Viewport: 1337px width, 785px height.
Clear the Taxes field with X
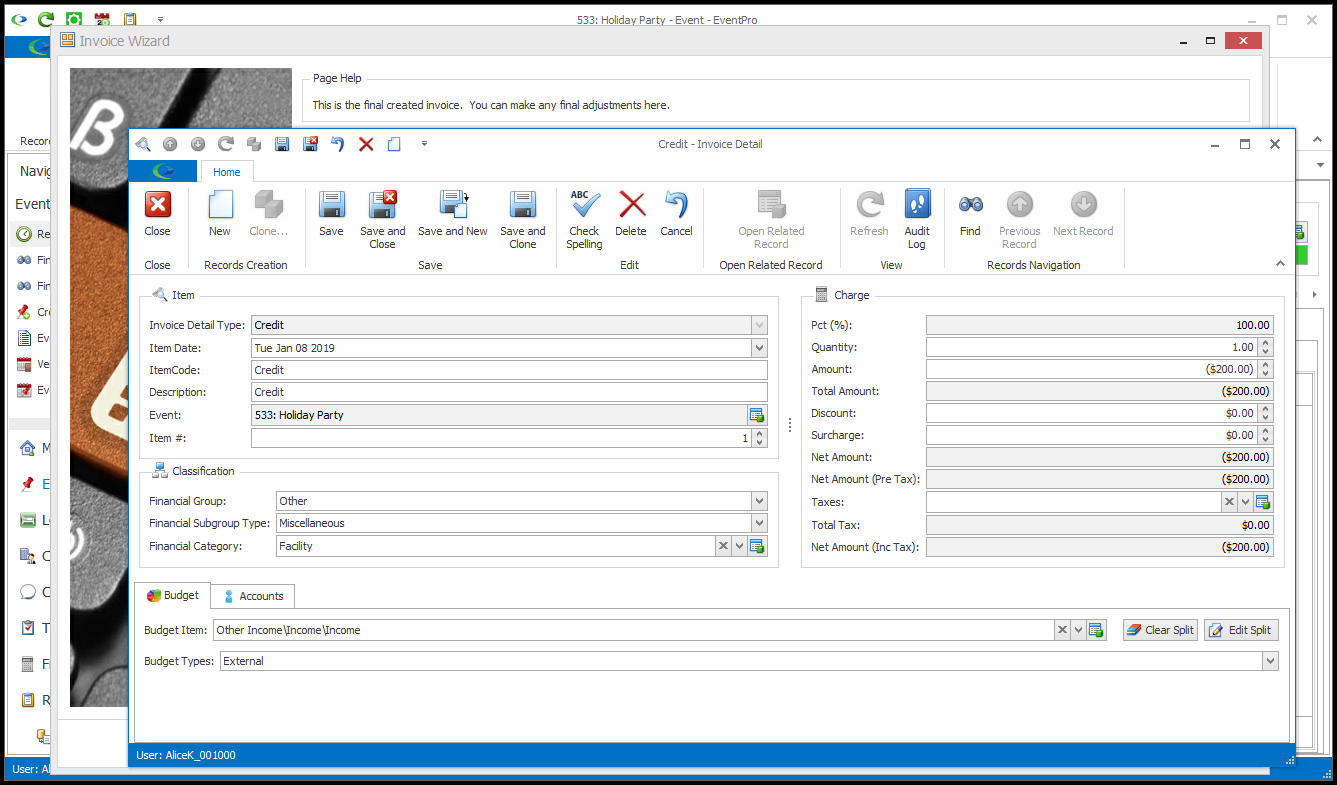[1229, 502]
